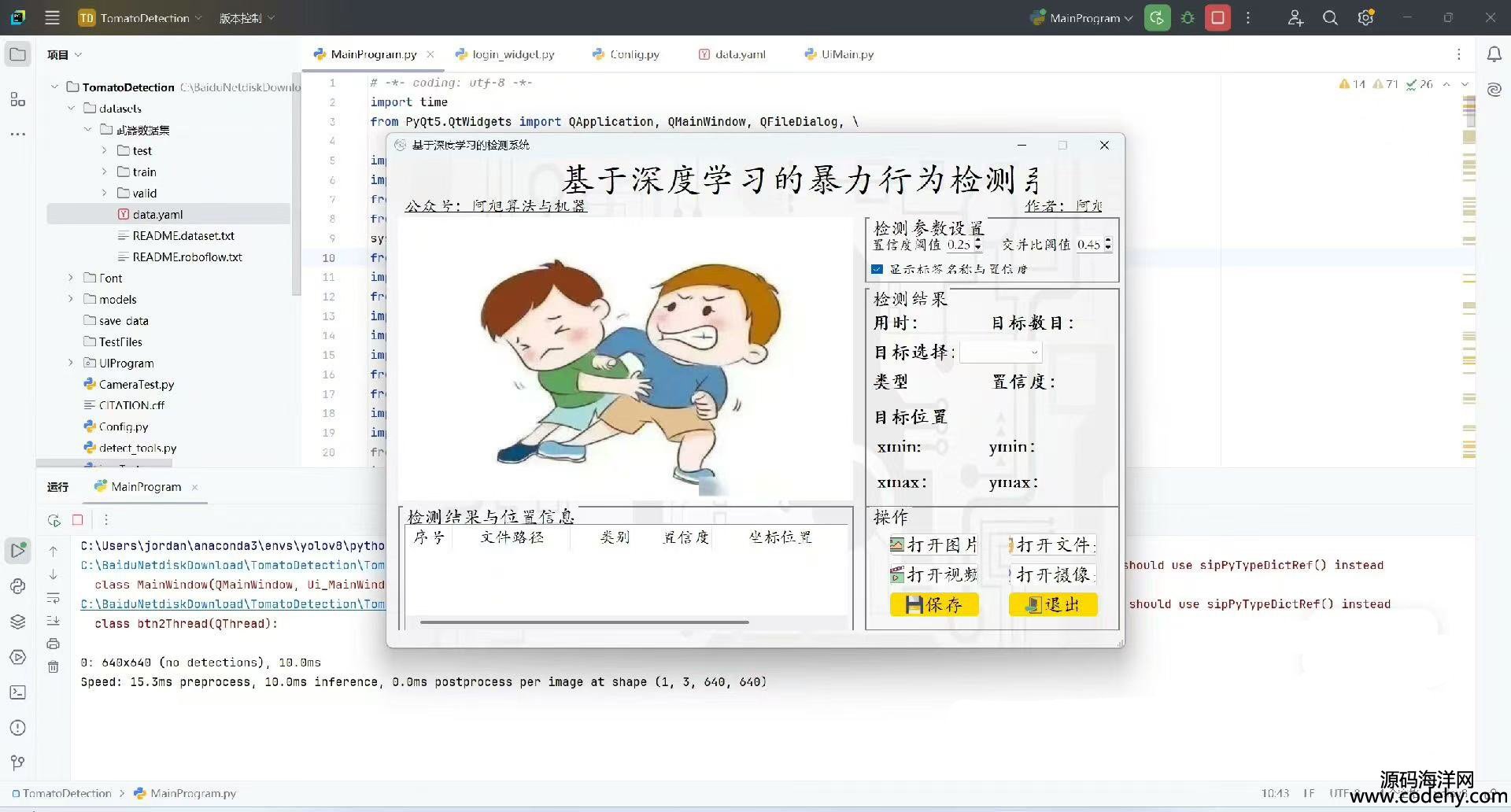
Task: Expand the train folder
Action: coord(104,172)
